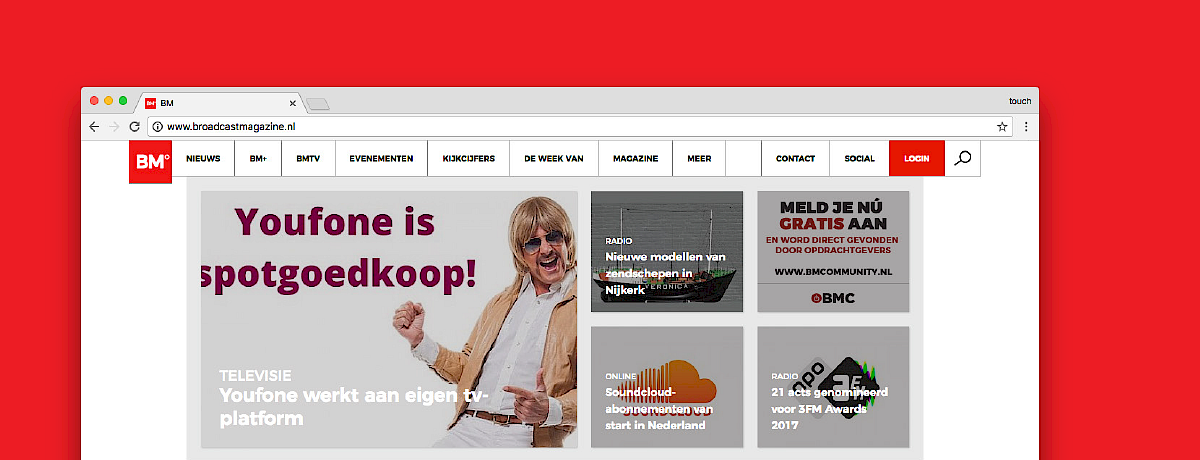Open the site search magnifier icon
Viewport: 1200px width, 460px height.
[x=962, y=158]
